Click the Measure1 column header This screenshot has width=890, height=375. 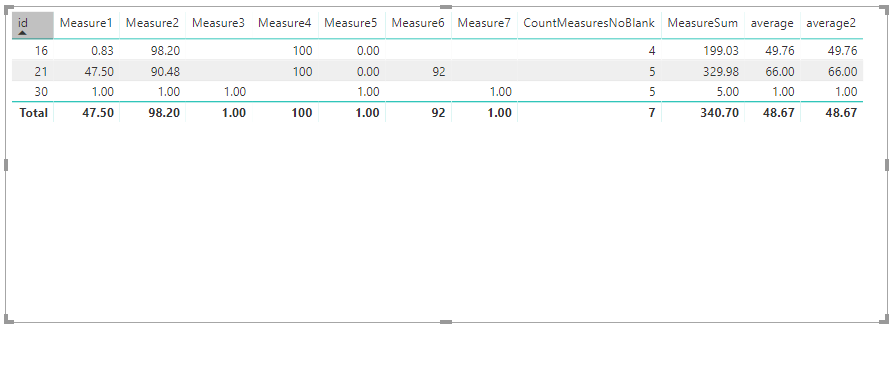point(86,23)
